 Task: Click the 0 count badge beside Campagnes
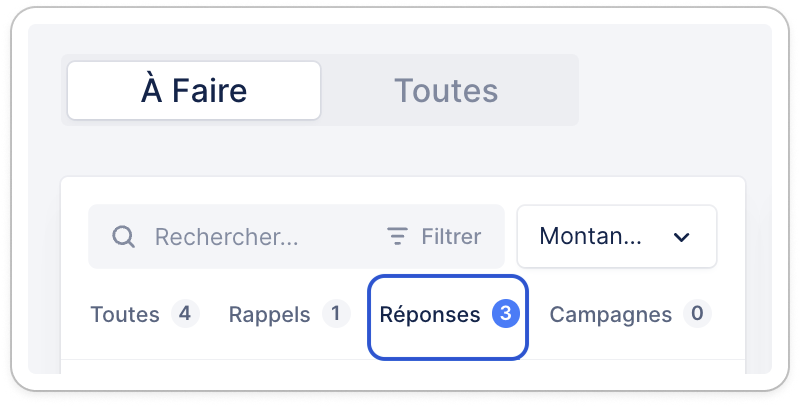[697, 313]
